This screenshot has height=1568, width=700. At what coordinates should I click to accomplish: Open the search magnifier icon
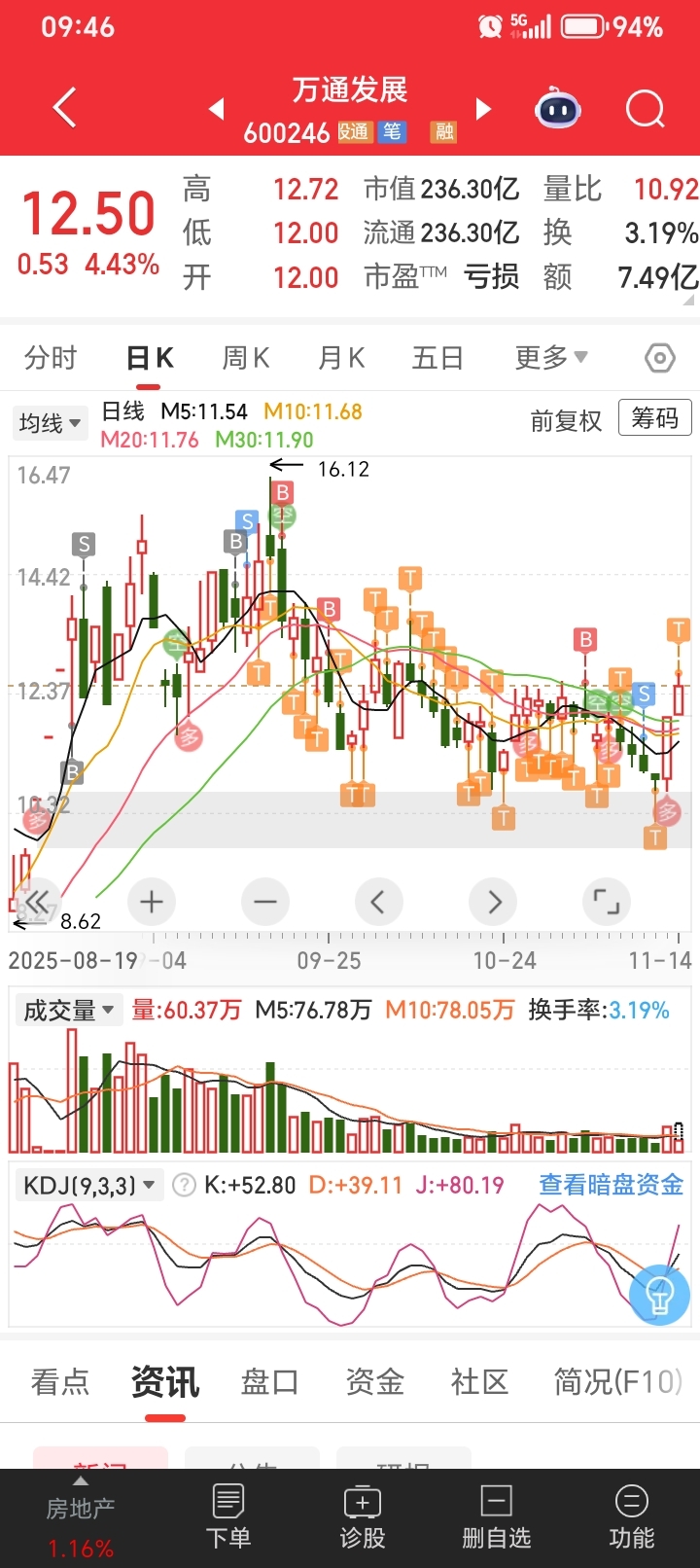coord(645,108)
